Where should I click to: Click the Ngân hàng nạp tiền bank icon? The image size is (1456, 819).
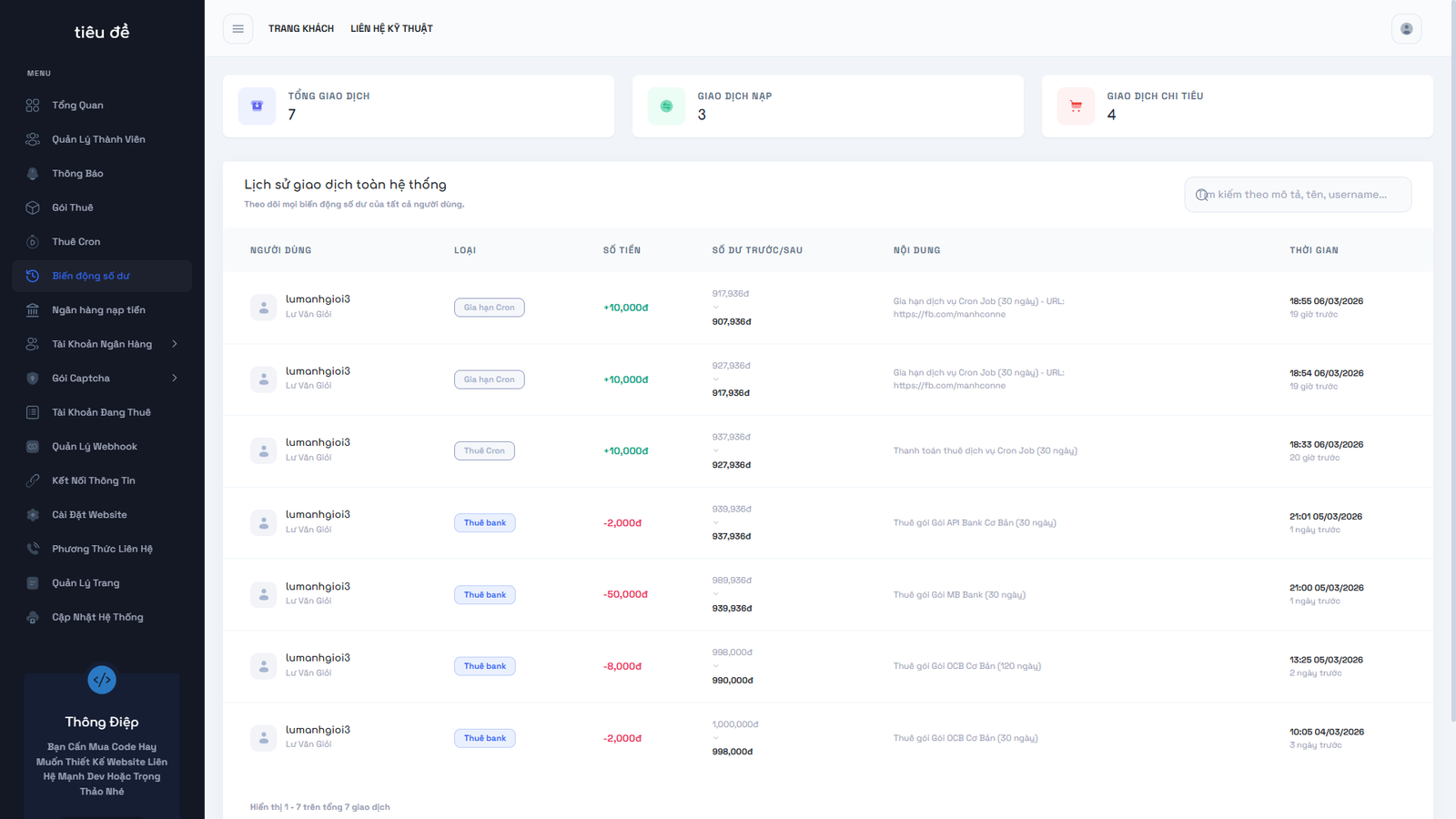[33, 310]
